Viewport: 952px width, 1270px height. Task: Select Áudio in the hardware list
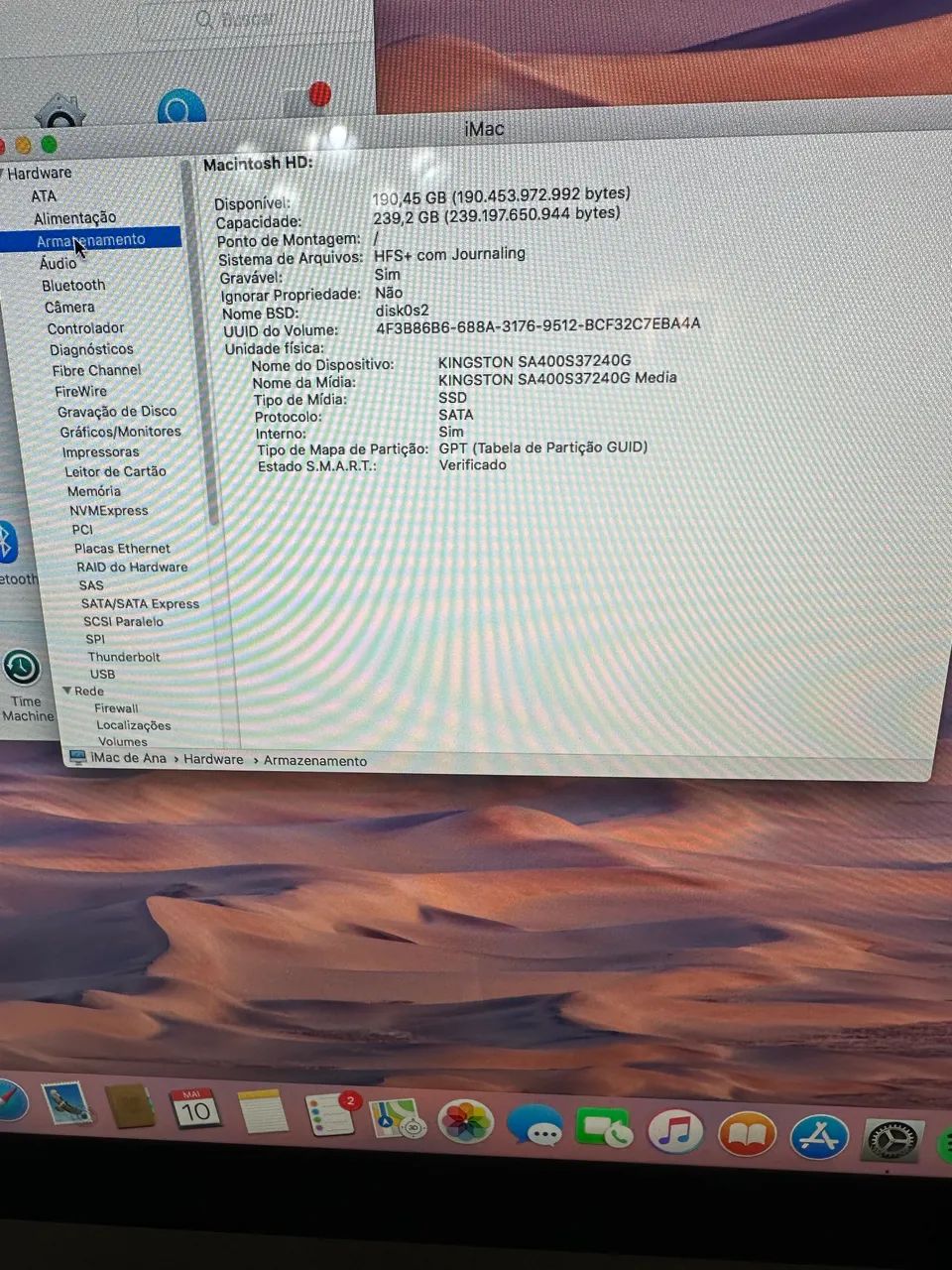coord(58,263)
